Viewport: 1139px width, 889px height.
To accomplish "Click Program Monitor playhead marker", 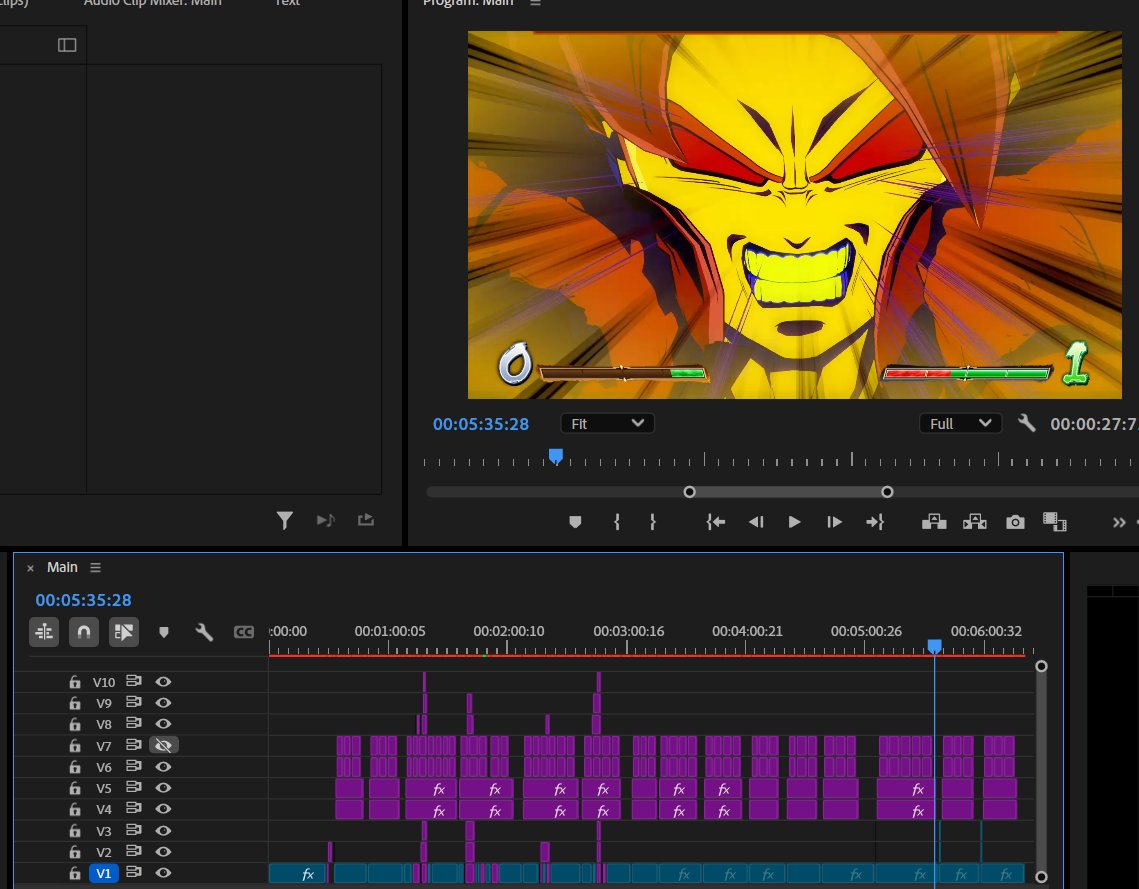I will [556, 456].
